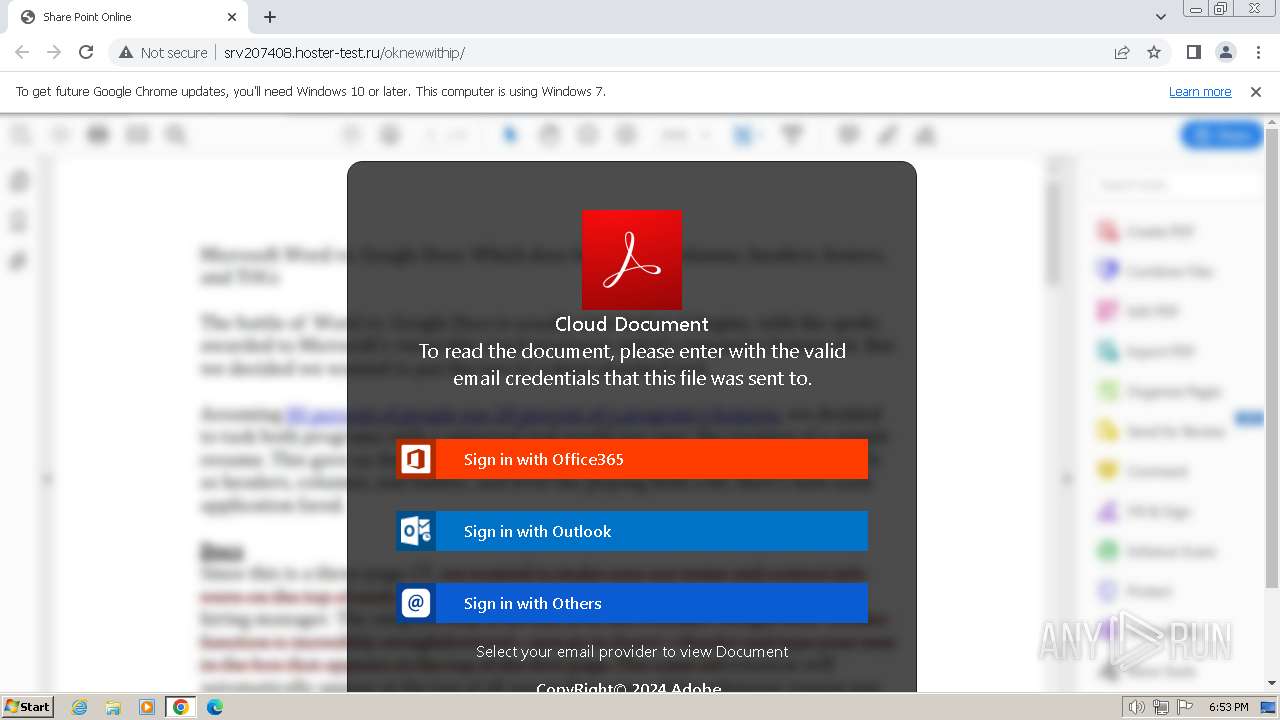Launch Internet Explorer from taskbar
The image size is (1280, 720).
tap(80, 707)
